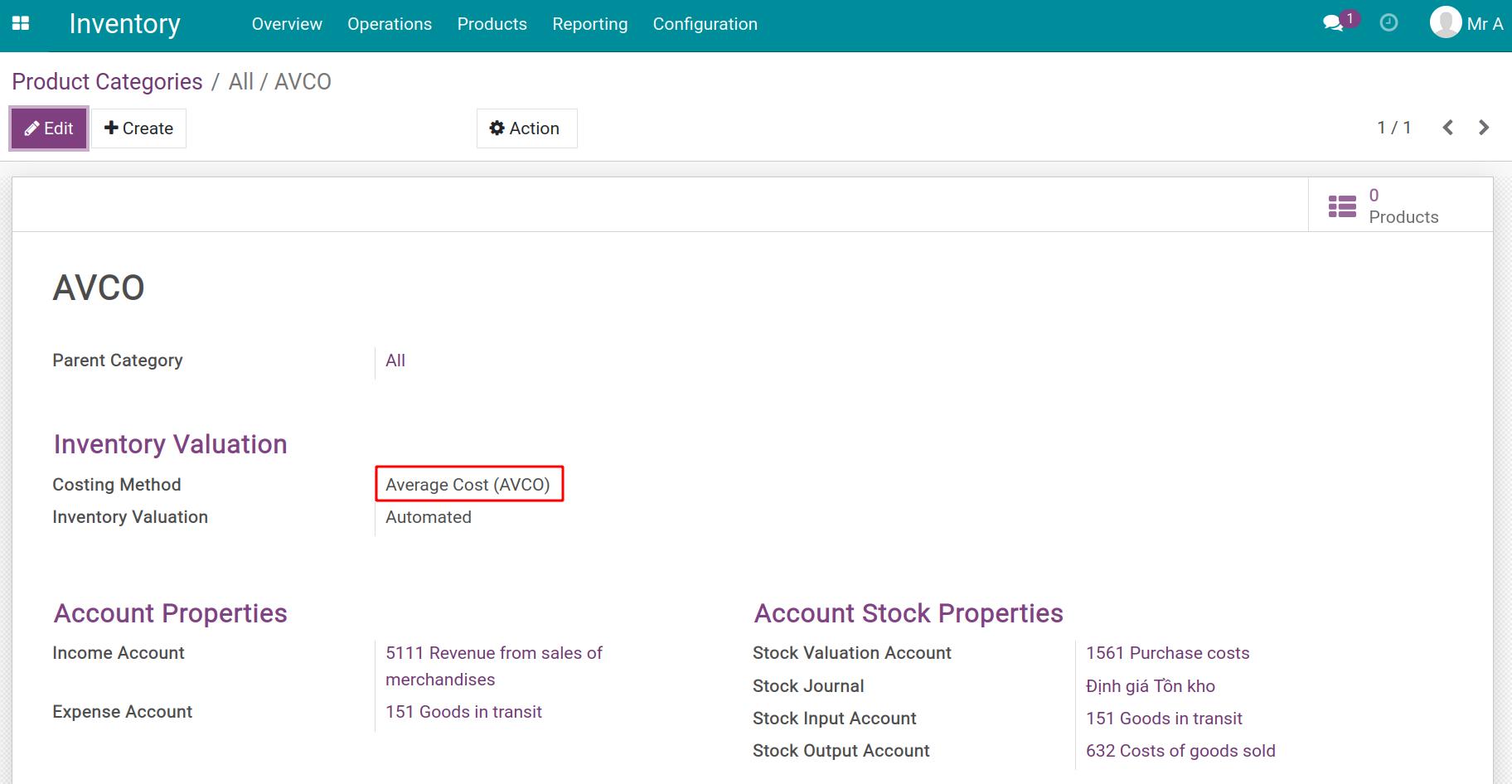Click the Edit button

(x=49, y=128)
